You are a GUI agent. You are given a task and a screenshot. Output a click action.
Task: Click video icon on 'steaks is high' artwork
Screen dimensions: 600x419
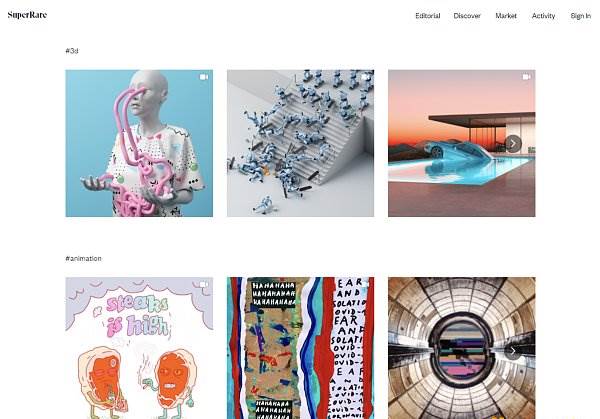pyautogui.click(x=204, y=285)
